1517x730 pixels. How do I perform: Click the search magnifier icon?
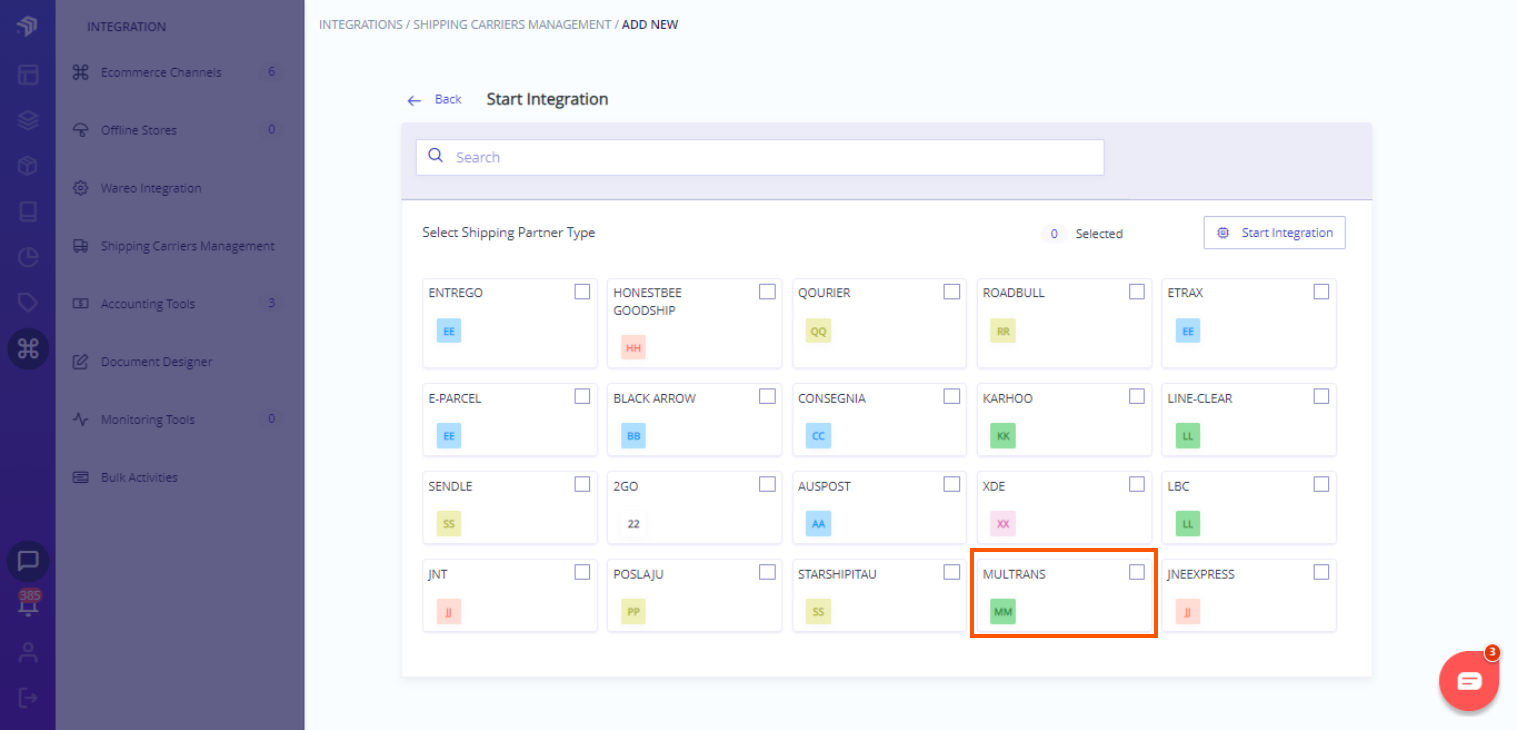pos(435,156)
